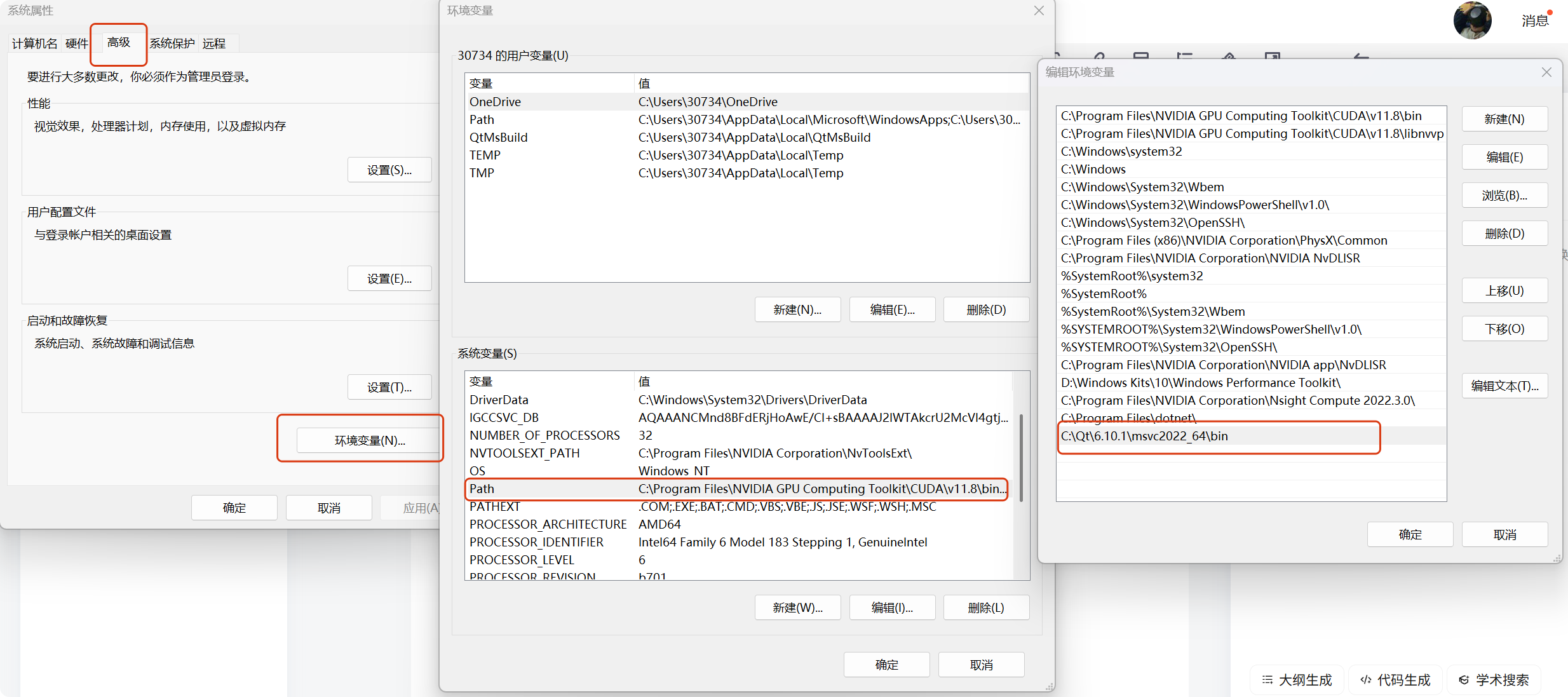Open performance 设置(S)... button
The height and width of the screenshot is (697, 1568).
click(x=389, y=170)
